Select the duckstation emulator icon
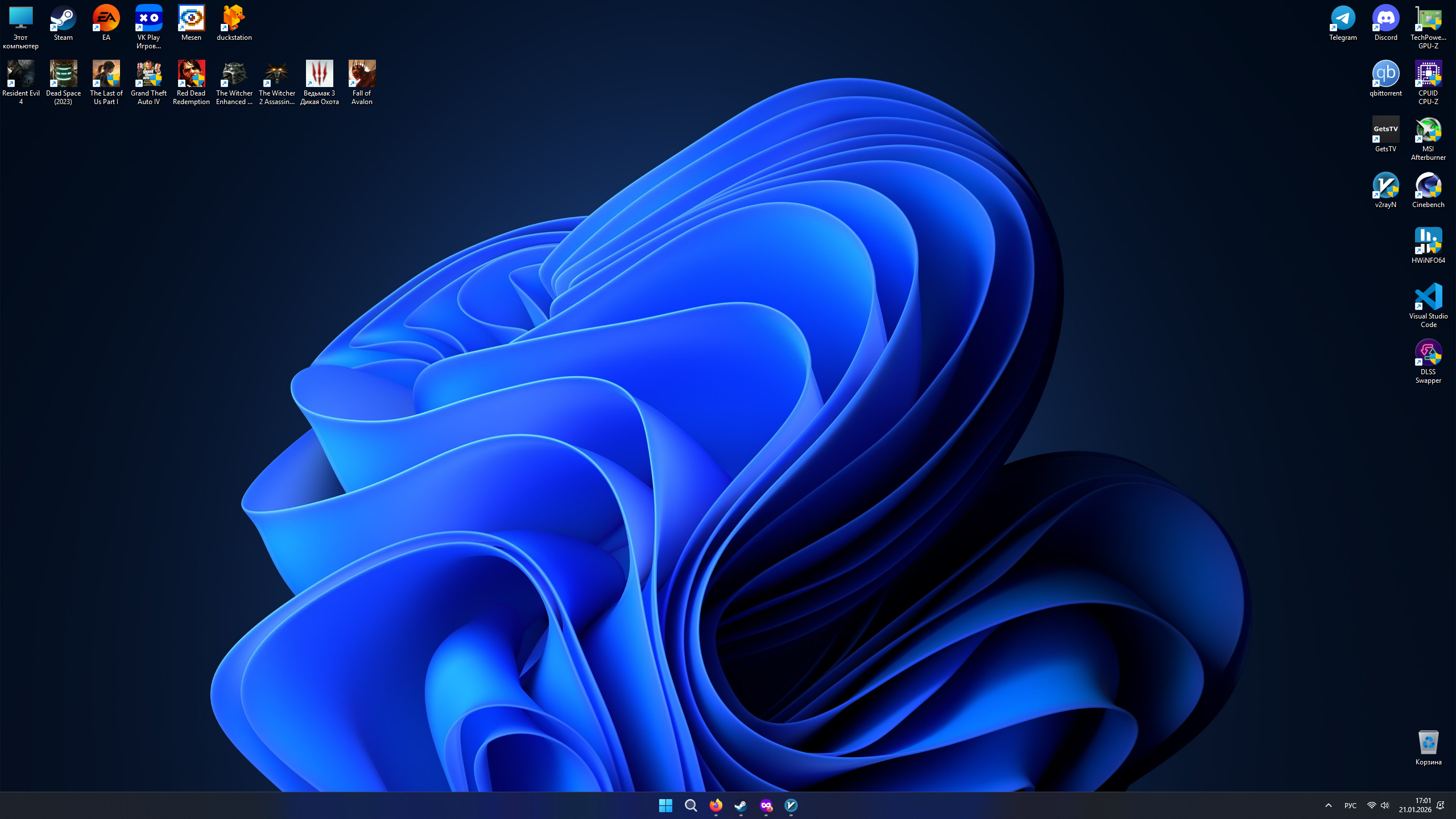Screen dimensions: 1456x819 tap(234, 23)
